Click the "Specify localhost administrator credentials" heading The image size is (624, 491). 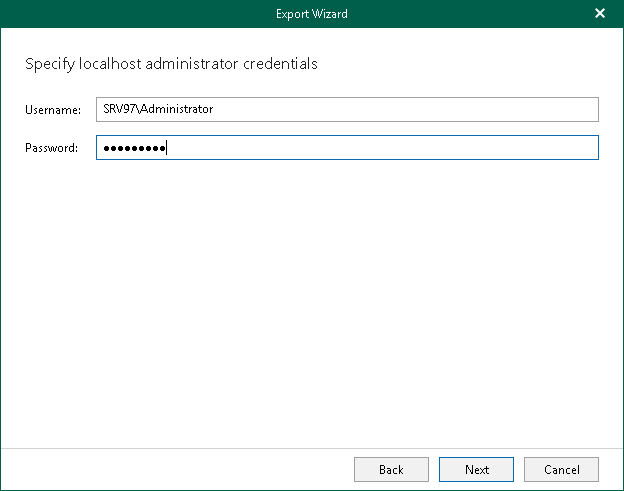pos(170,64)
